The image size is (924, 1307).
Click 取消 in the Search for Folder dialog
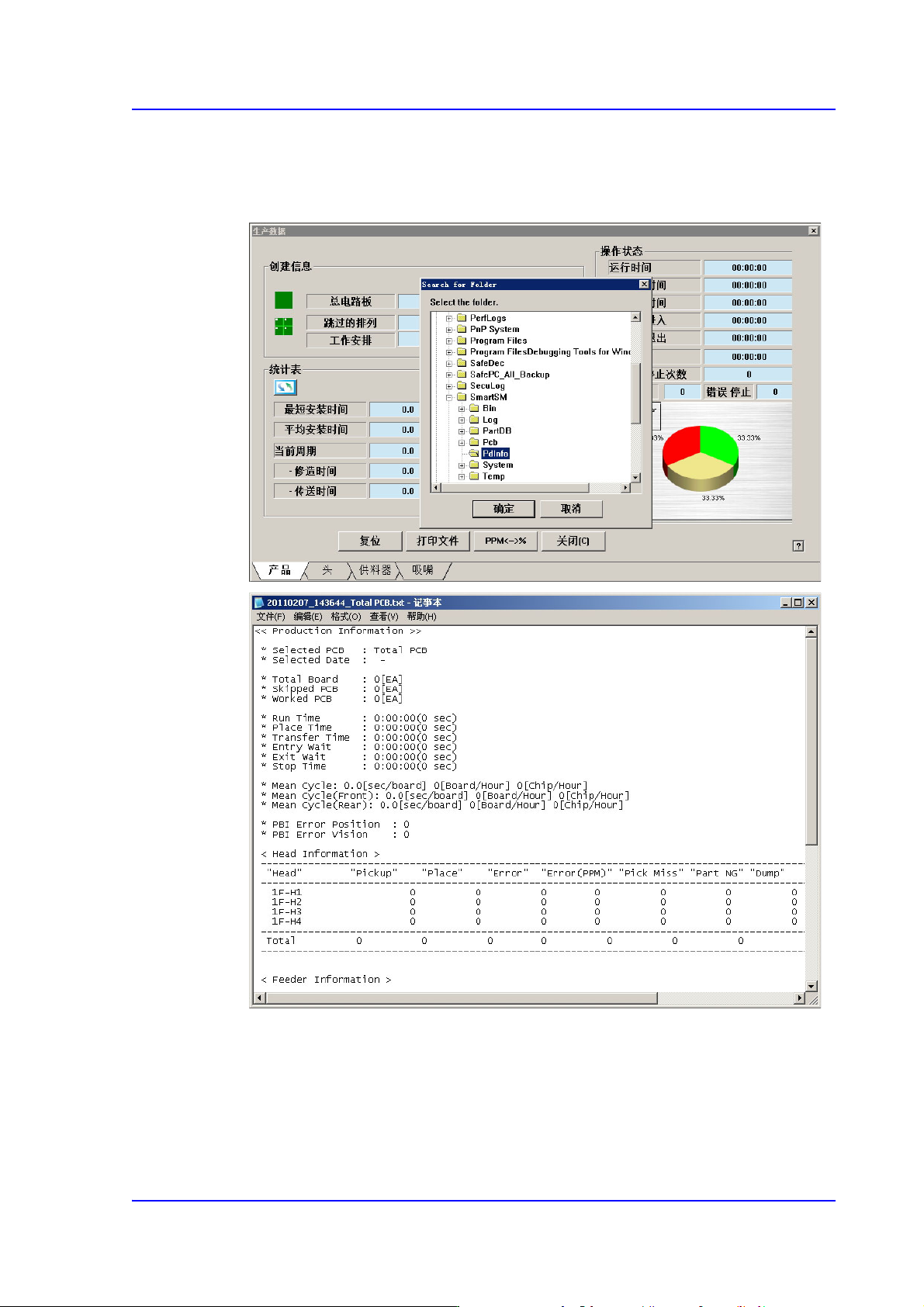tap(571, 509)
